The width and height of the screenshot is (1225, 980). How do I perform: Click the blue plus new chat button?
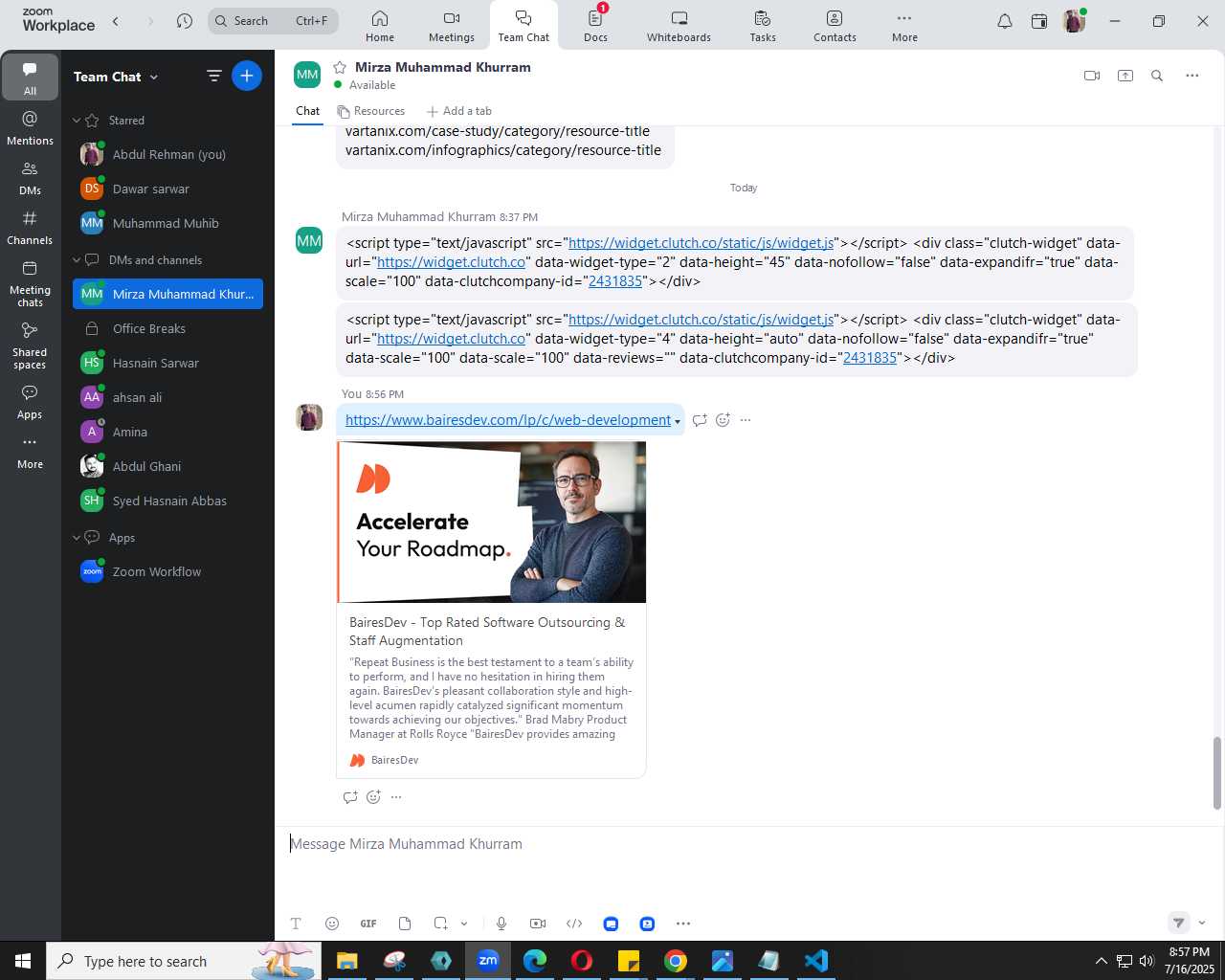click(247, 76)
